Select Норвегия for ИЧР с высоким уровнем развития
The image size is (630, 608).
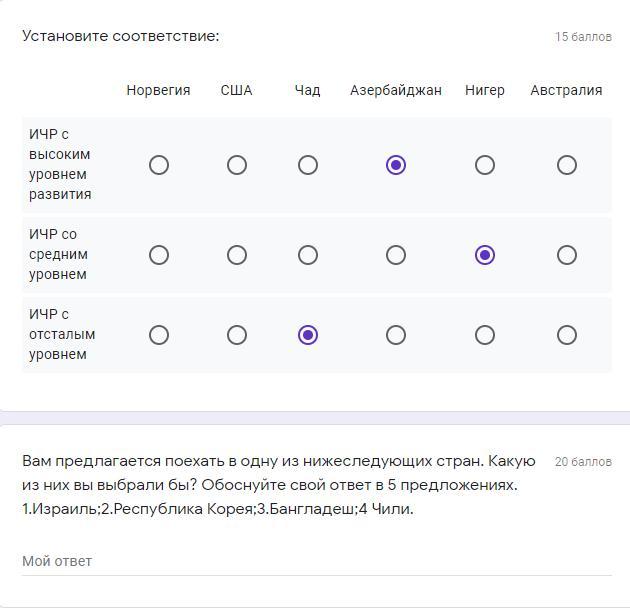click(x=158, y=165)
